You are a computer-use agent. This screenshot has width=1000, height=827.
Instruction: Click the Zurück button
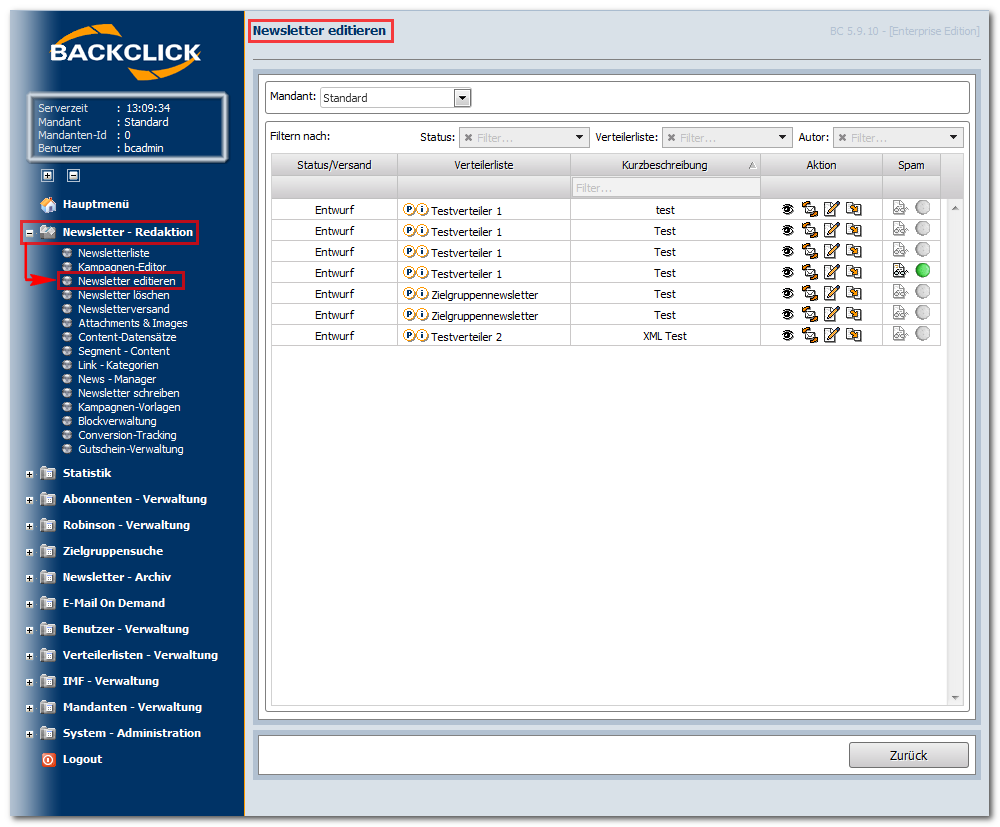(x=908, y=755)
